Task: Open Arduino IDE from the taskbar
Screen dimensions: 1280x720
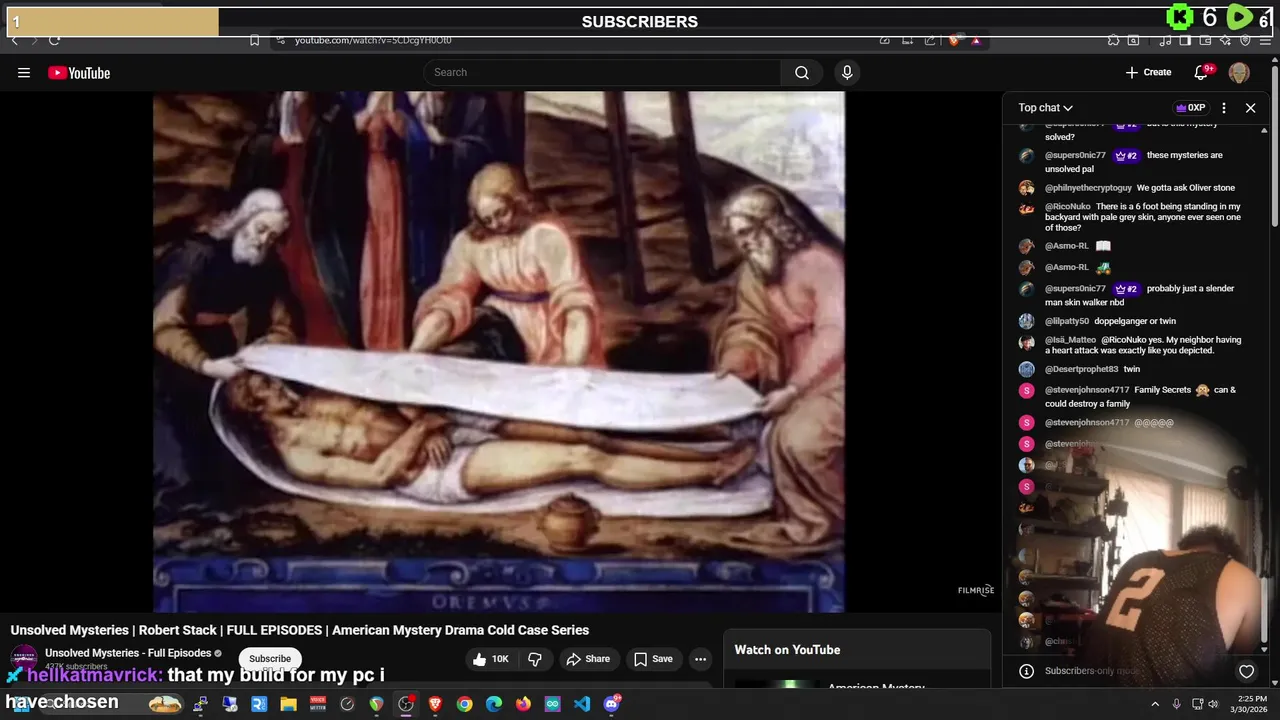Action: click(x=552, y=704)
